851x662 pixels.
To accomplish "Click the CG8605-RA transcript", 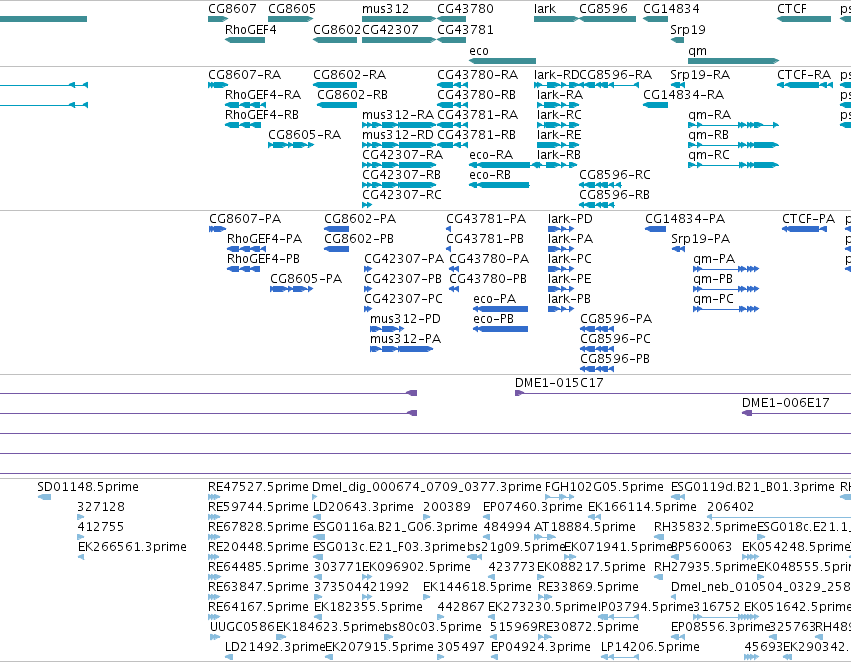I will point(291,145).
